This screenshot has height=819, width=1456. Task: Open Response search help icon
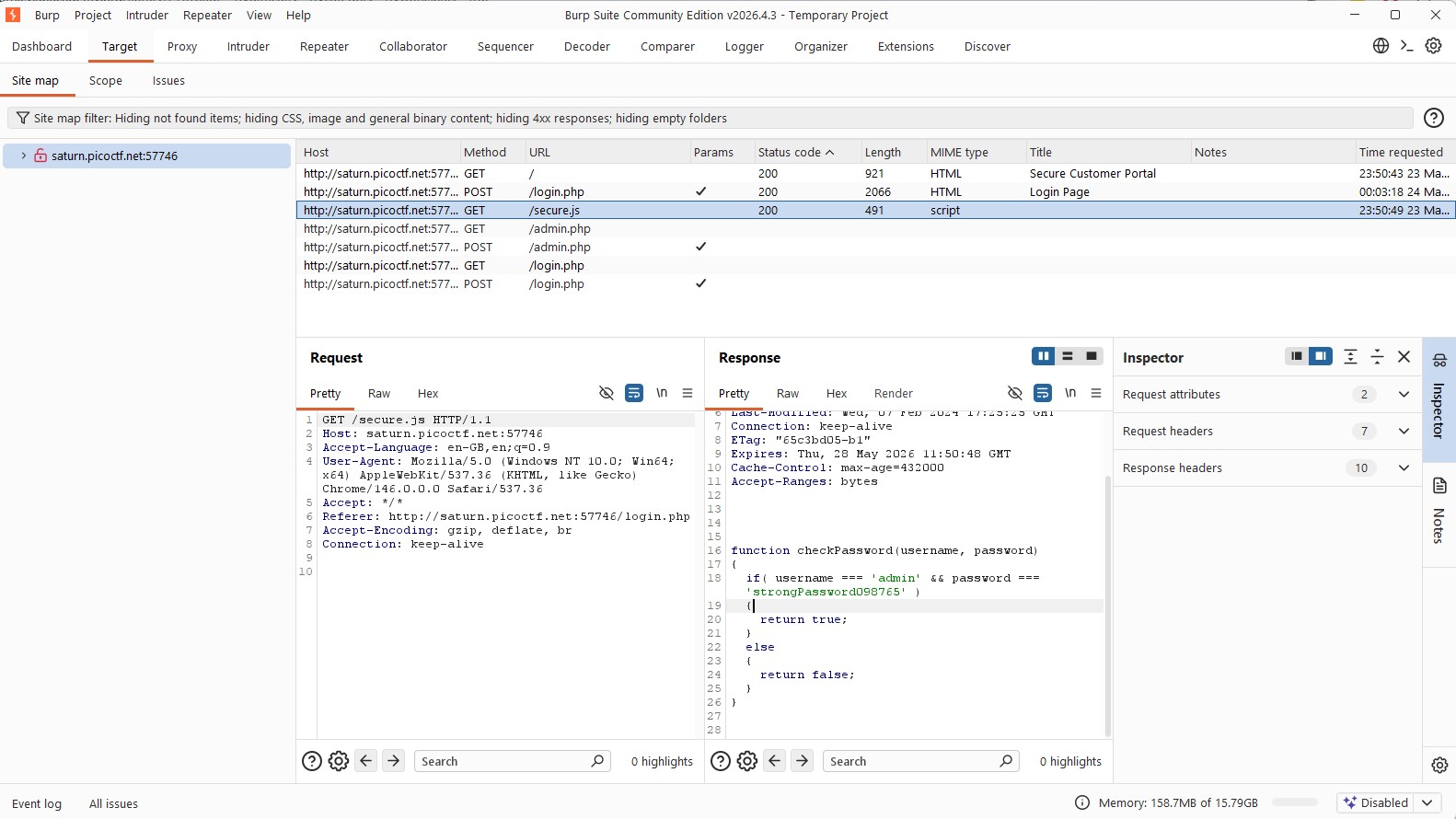coord(721,761)
